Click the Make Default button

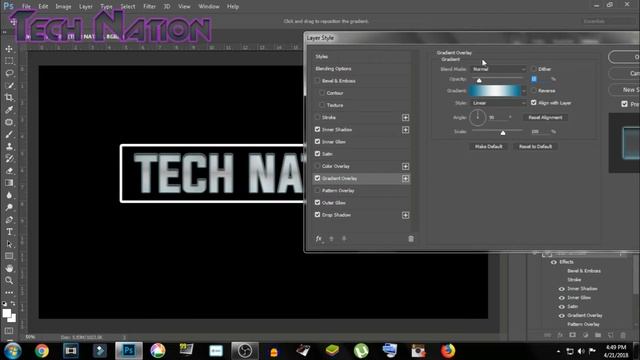(x=489, y=147)
